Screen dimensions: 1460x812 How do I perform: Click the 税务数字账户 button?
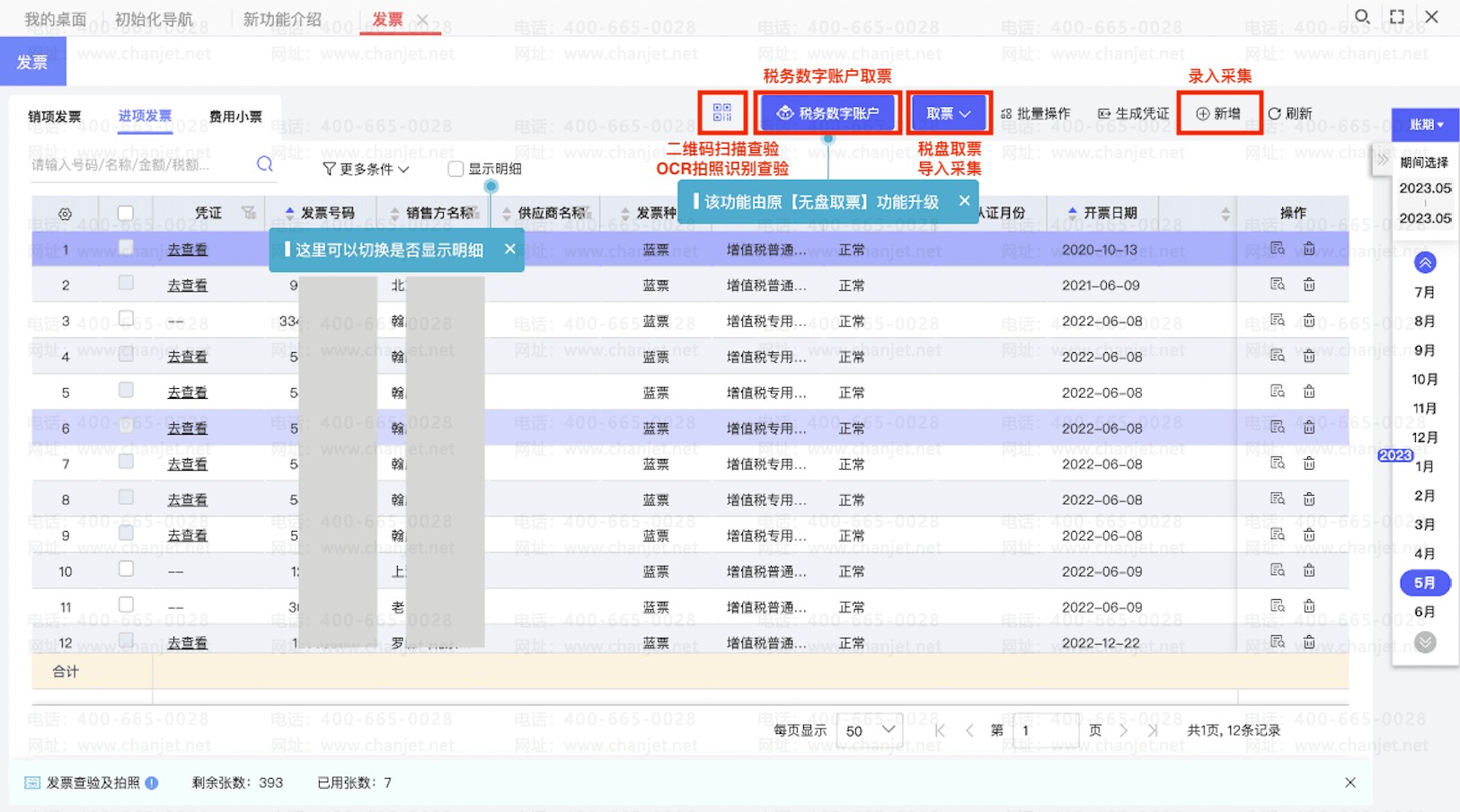pos(827,114)
